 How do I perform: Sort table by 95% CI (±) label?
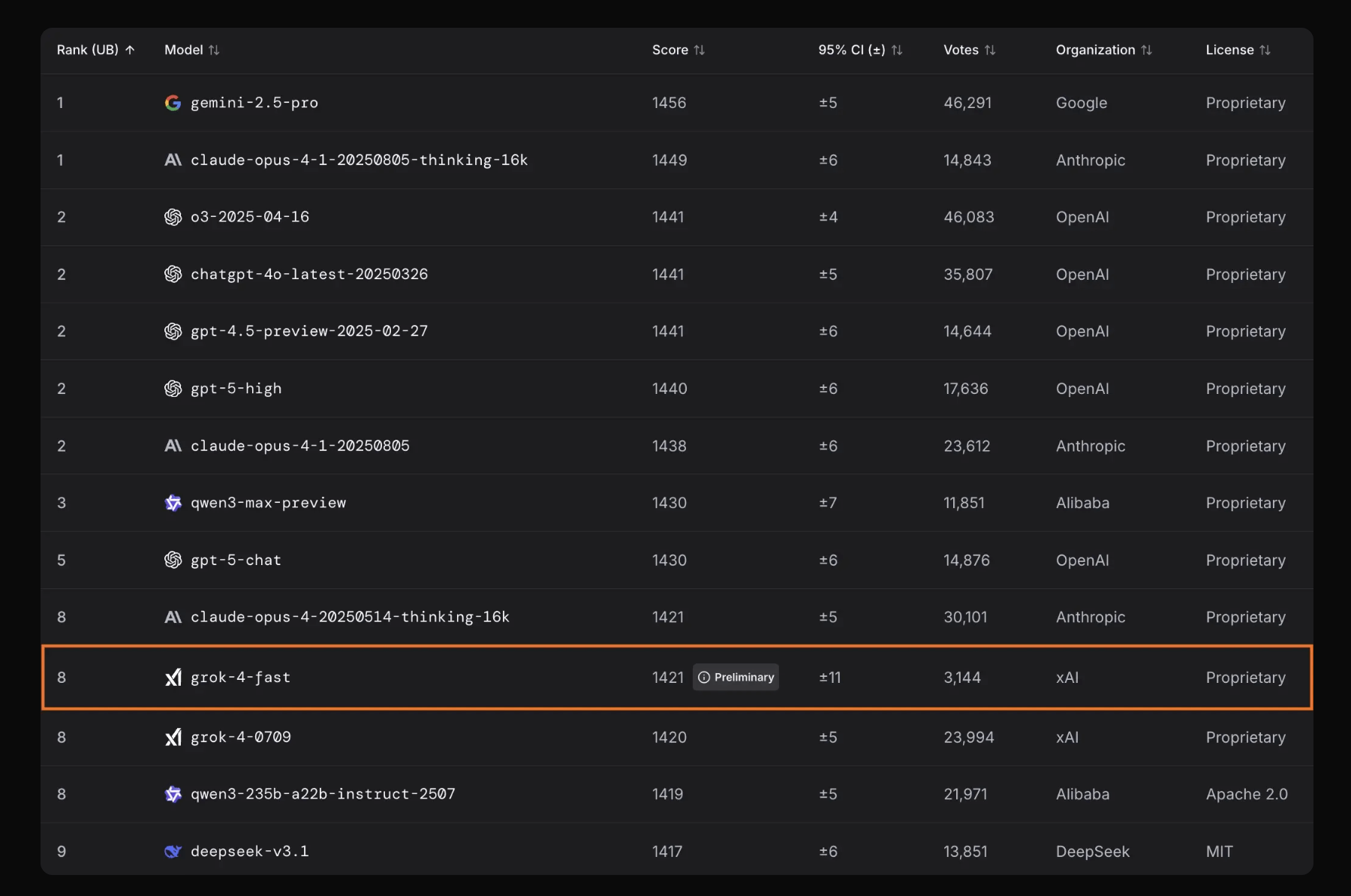852,50
